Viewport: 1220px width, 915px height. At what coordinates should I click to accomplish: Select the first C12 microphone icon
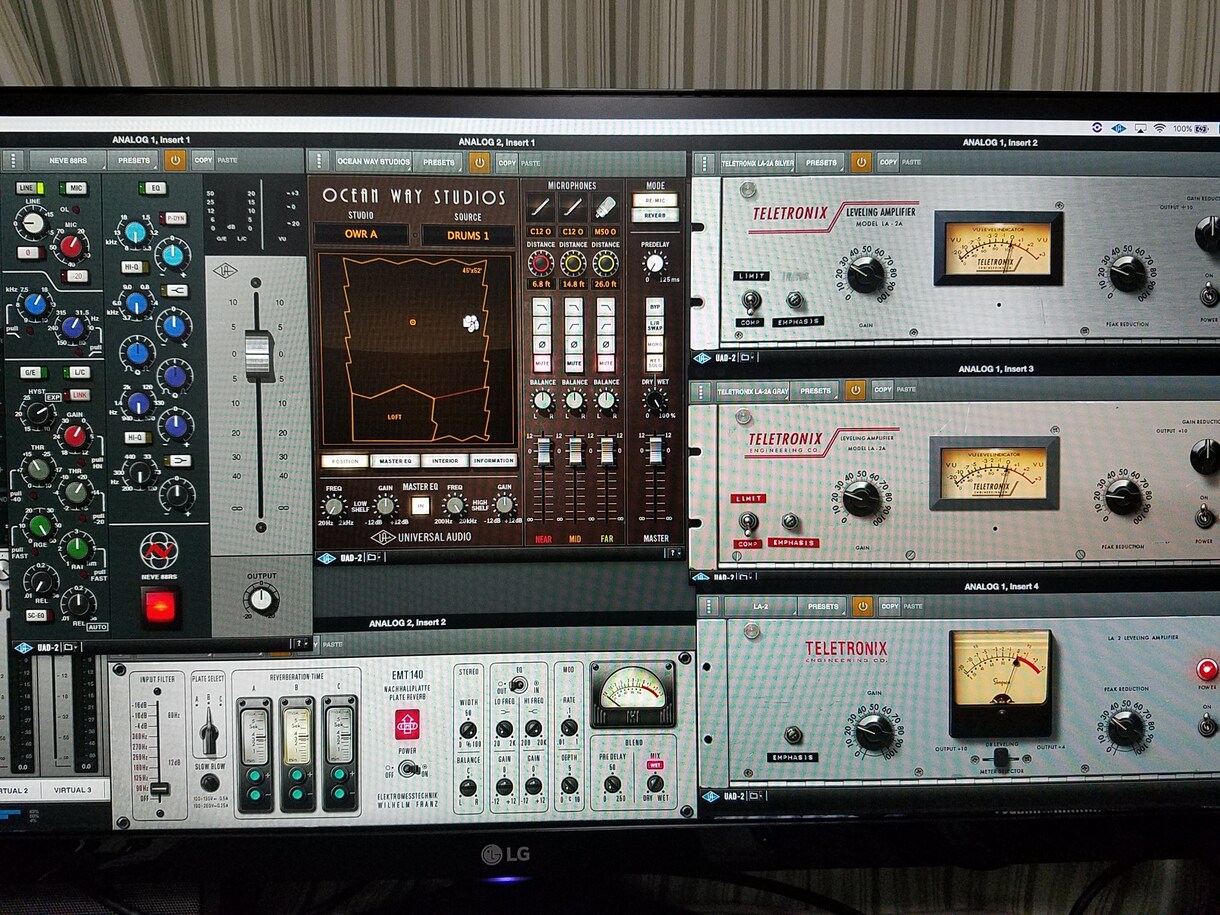click(x=541, y=207)
